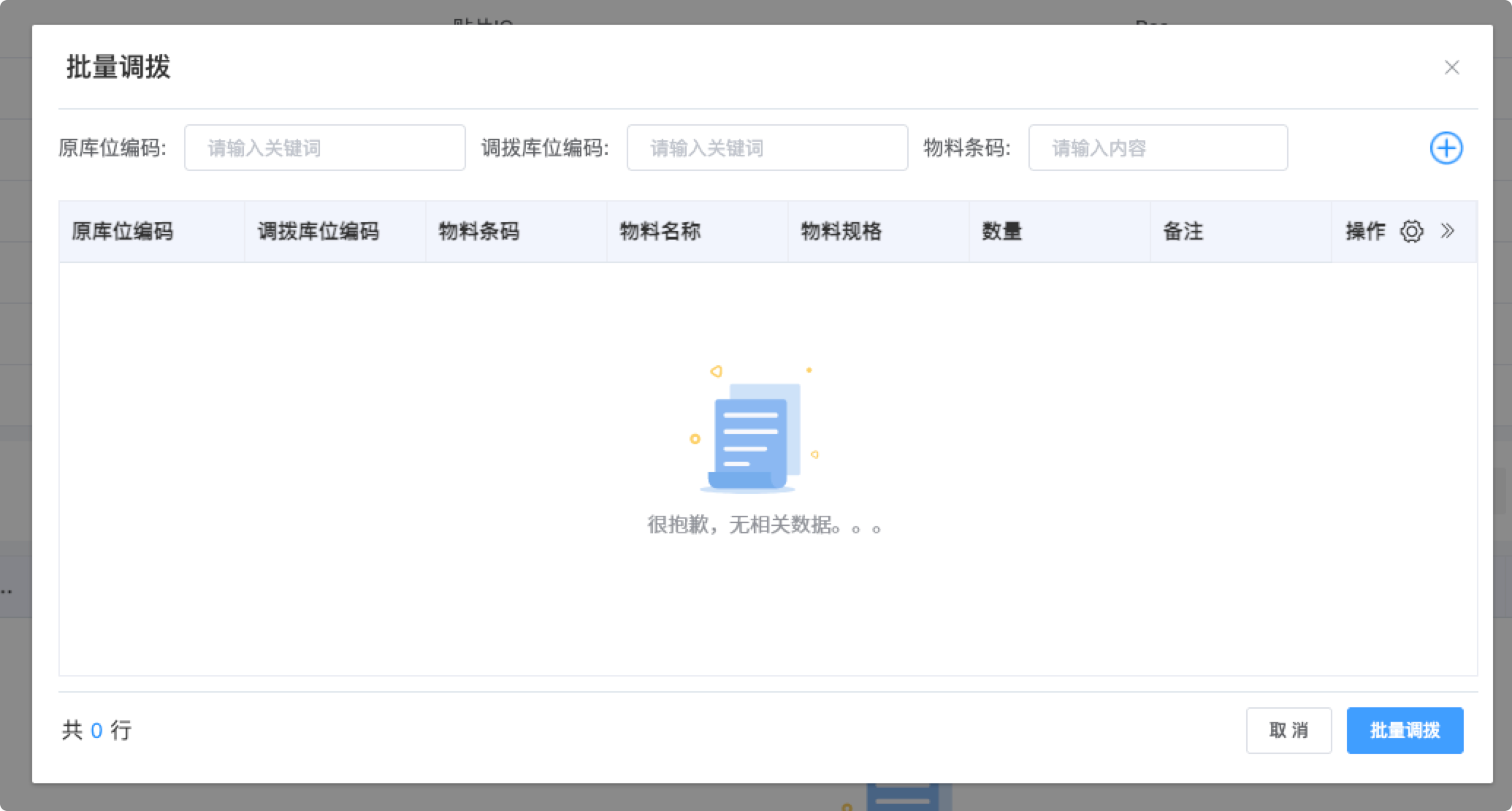Click the 物料名称 column header
Screen dimensions: 1512x811
tap(660, 232)
